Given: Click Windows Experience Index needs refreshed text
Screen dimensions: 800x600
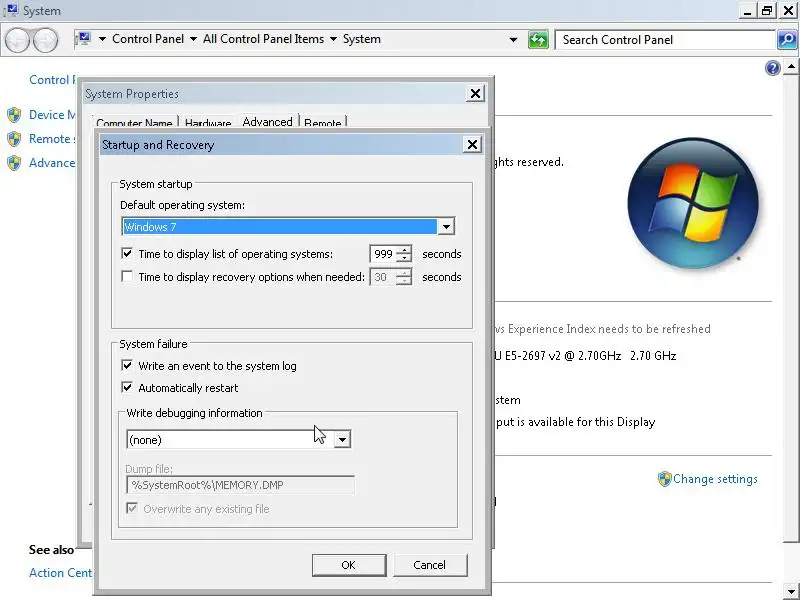Looking at the screenshot, I should click(x=603, y=329).
